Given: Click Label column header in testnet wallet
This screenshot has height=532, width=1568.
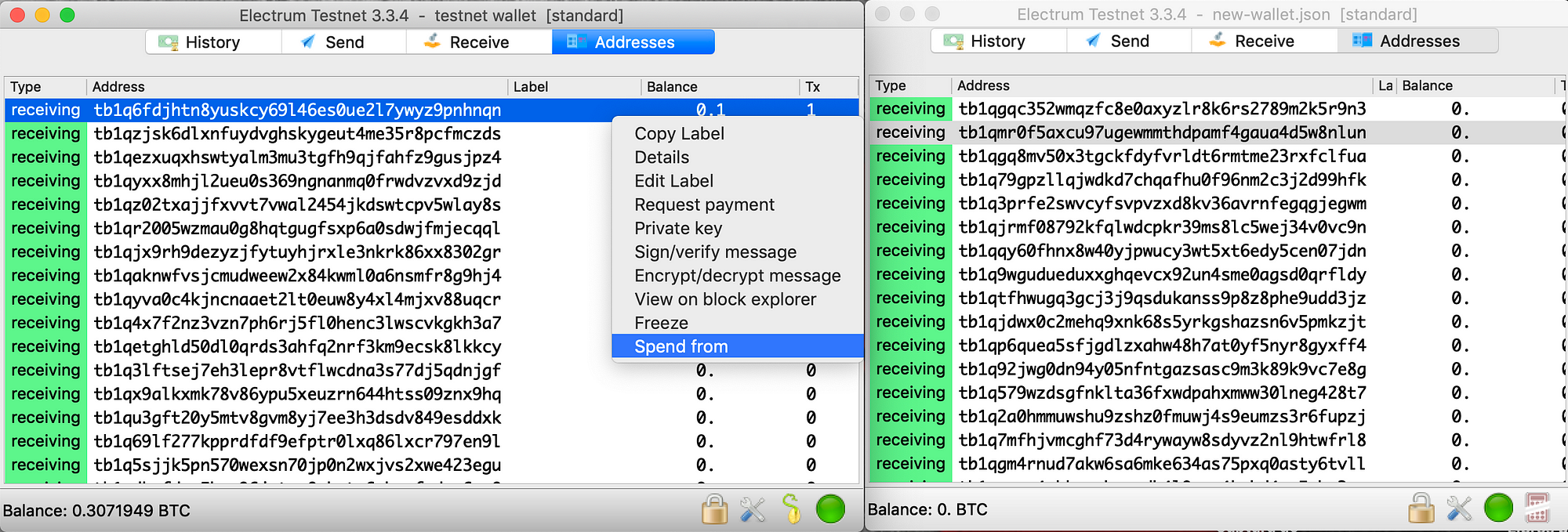Looking at the screenshot, I should 574,87.
